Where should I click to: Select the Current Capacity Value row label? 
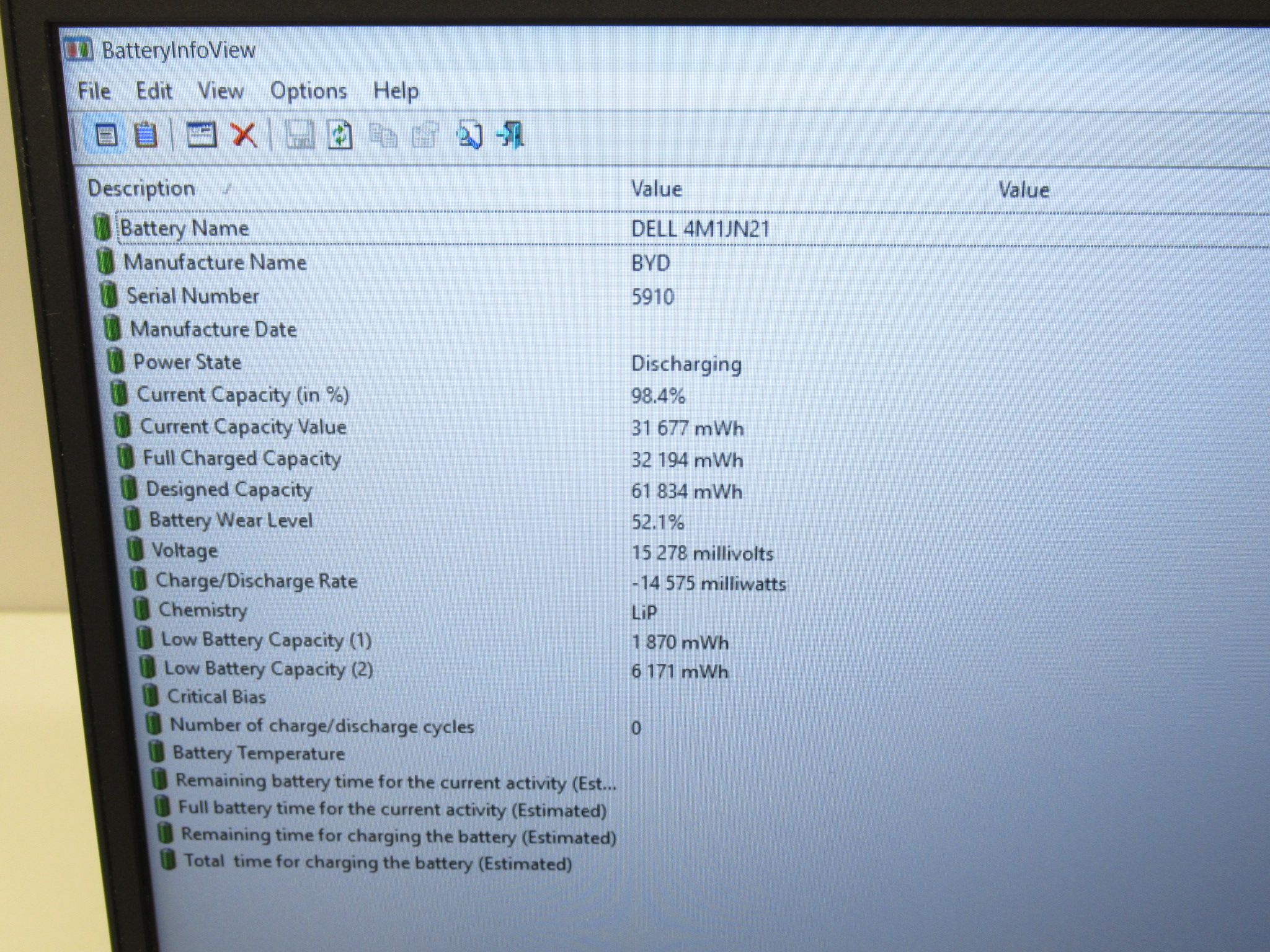243,426
